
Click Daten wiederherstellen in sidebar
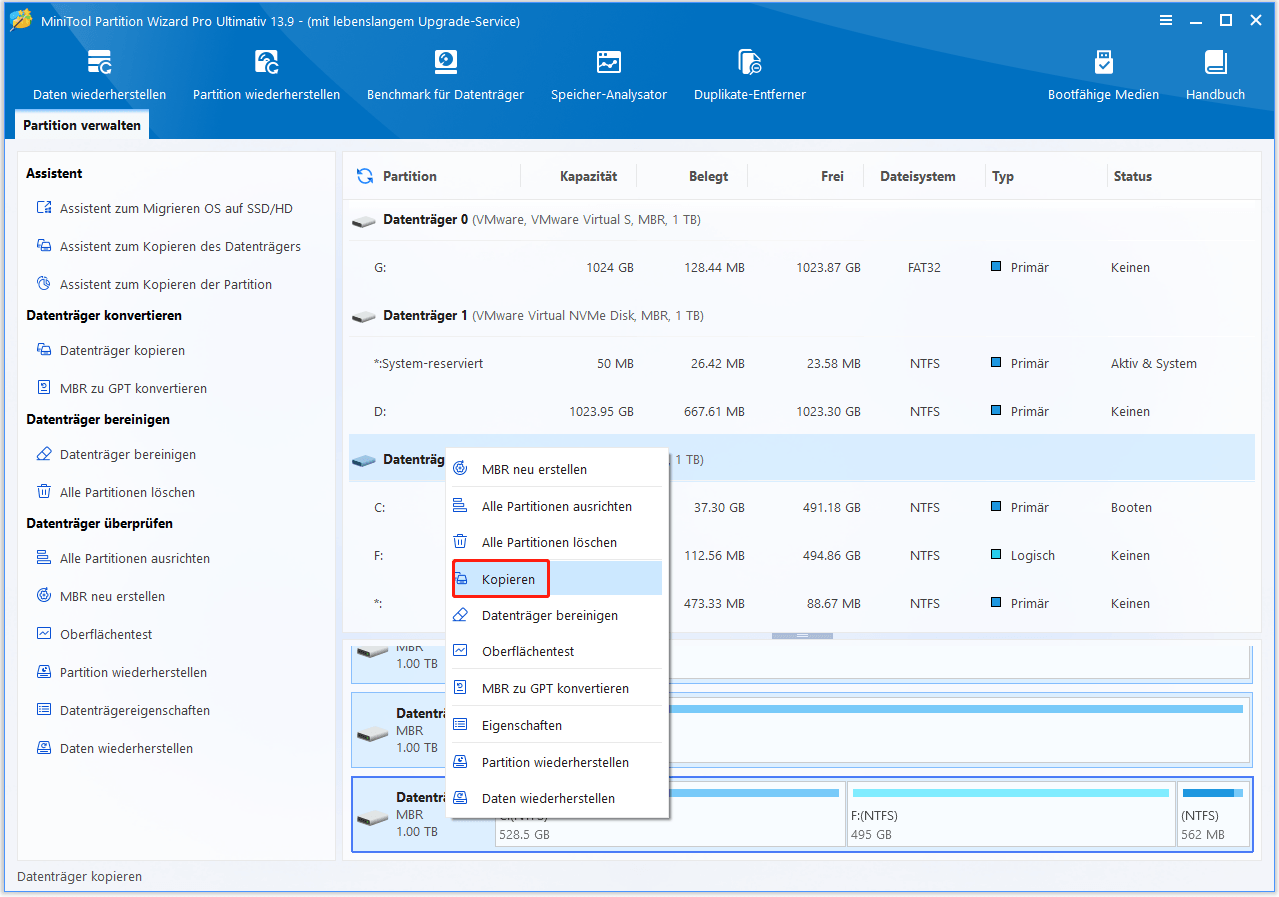click(114, 748)
